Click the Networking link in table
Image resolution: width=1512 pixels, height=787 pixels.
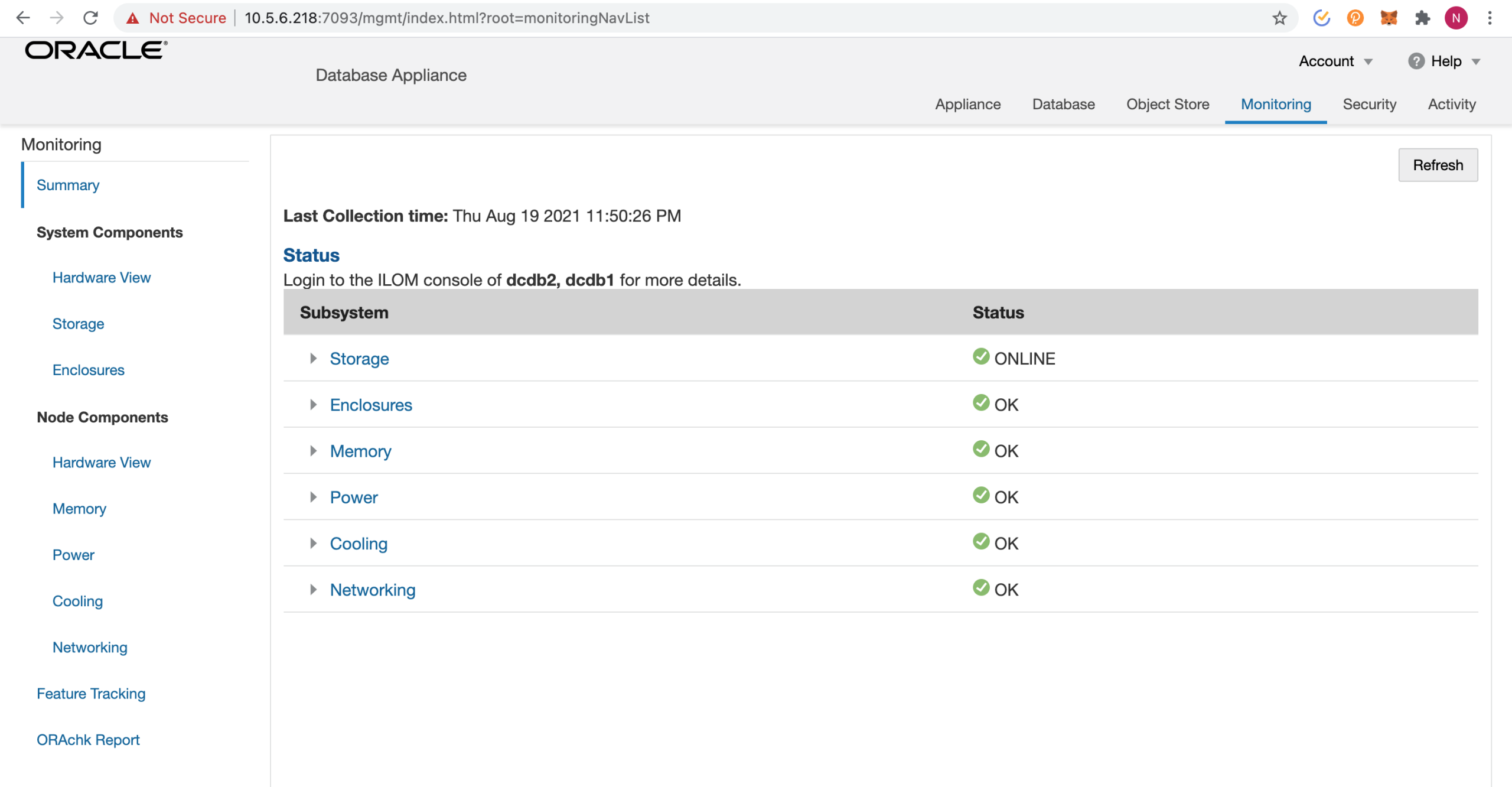pos(373,590)
